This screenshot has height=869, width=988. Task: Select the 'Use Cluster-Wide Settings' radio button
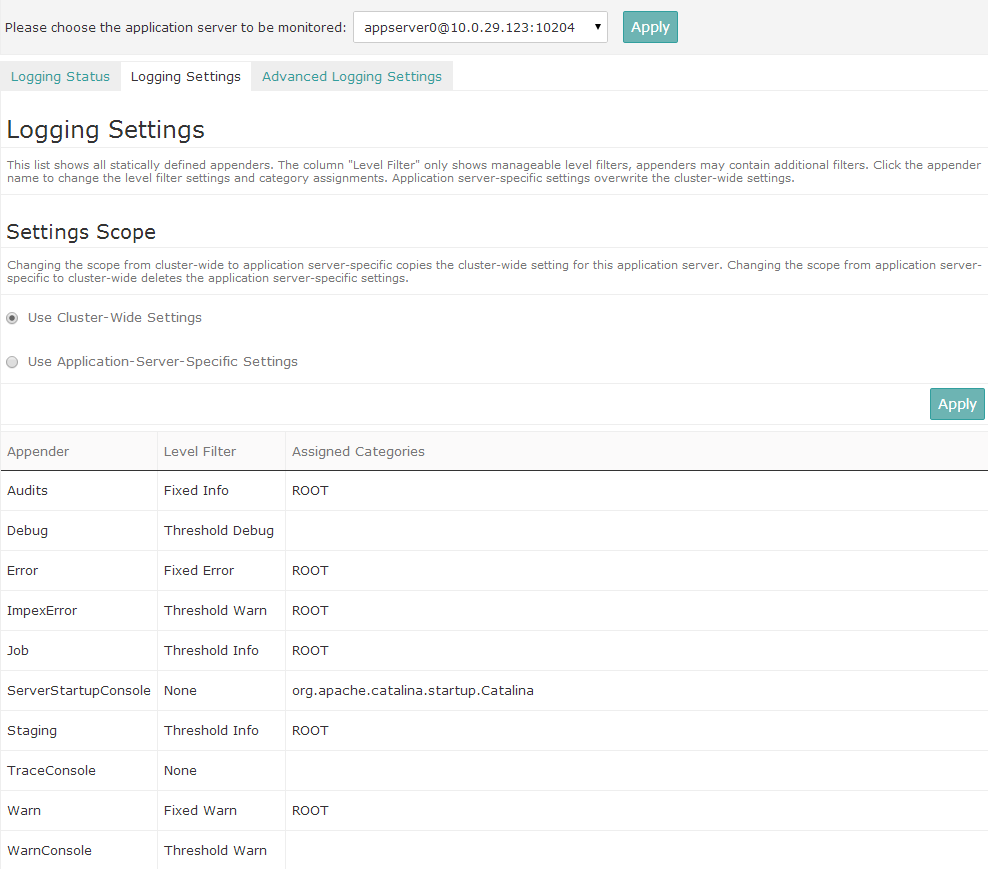[x=10, y=317]
